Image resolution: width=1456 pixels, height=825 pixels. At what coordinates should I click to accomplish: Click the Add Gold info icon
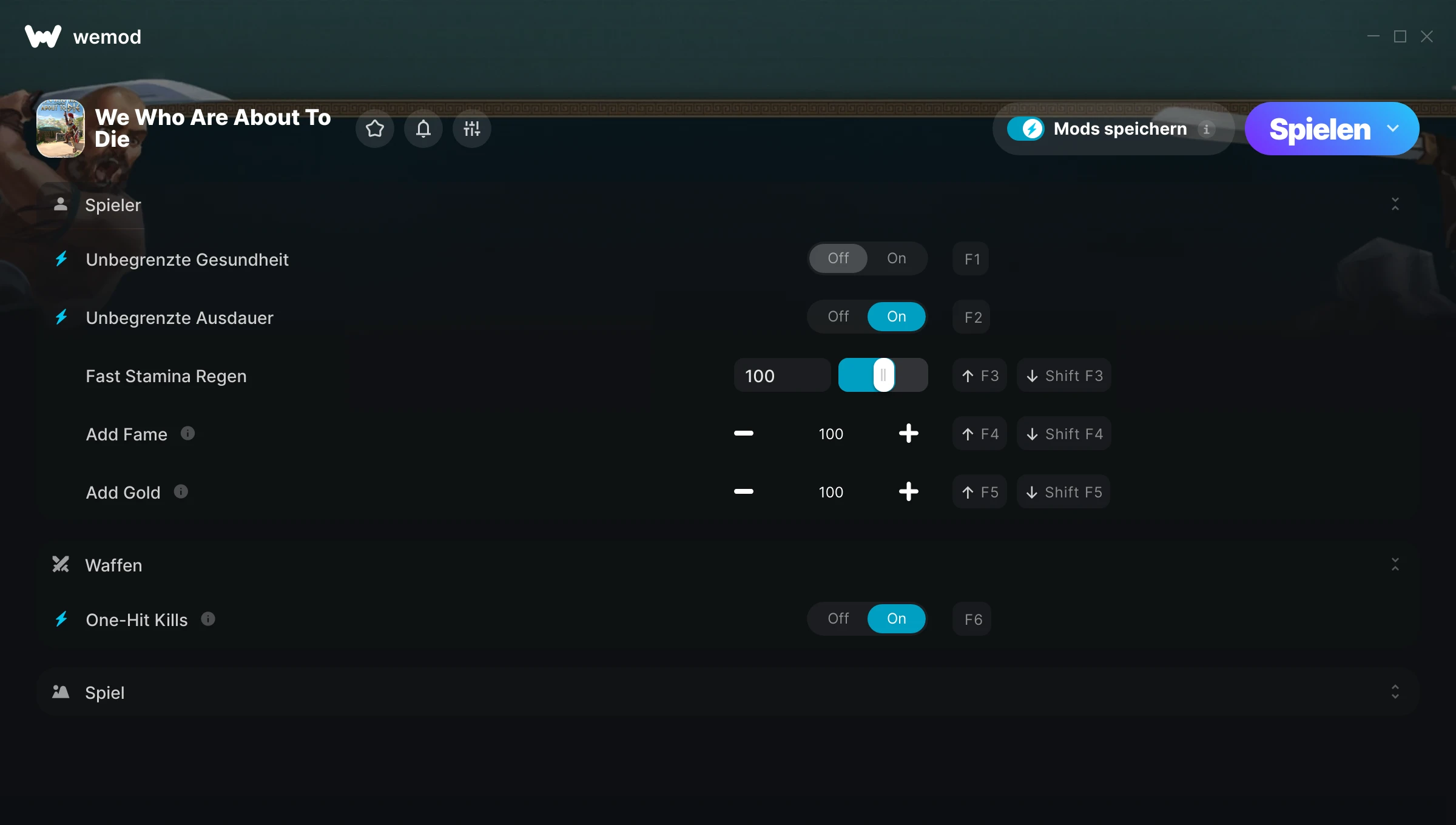pos(181,491)
